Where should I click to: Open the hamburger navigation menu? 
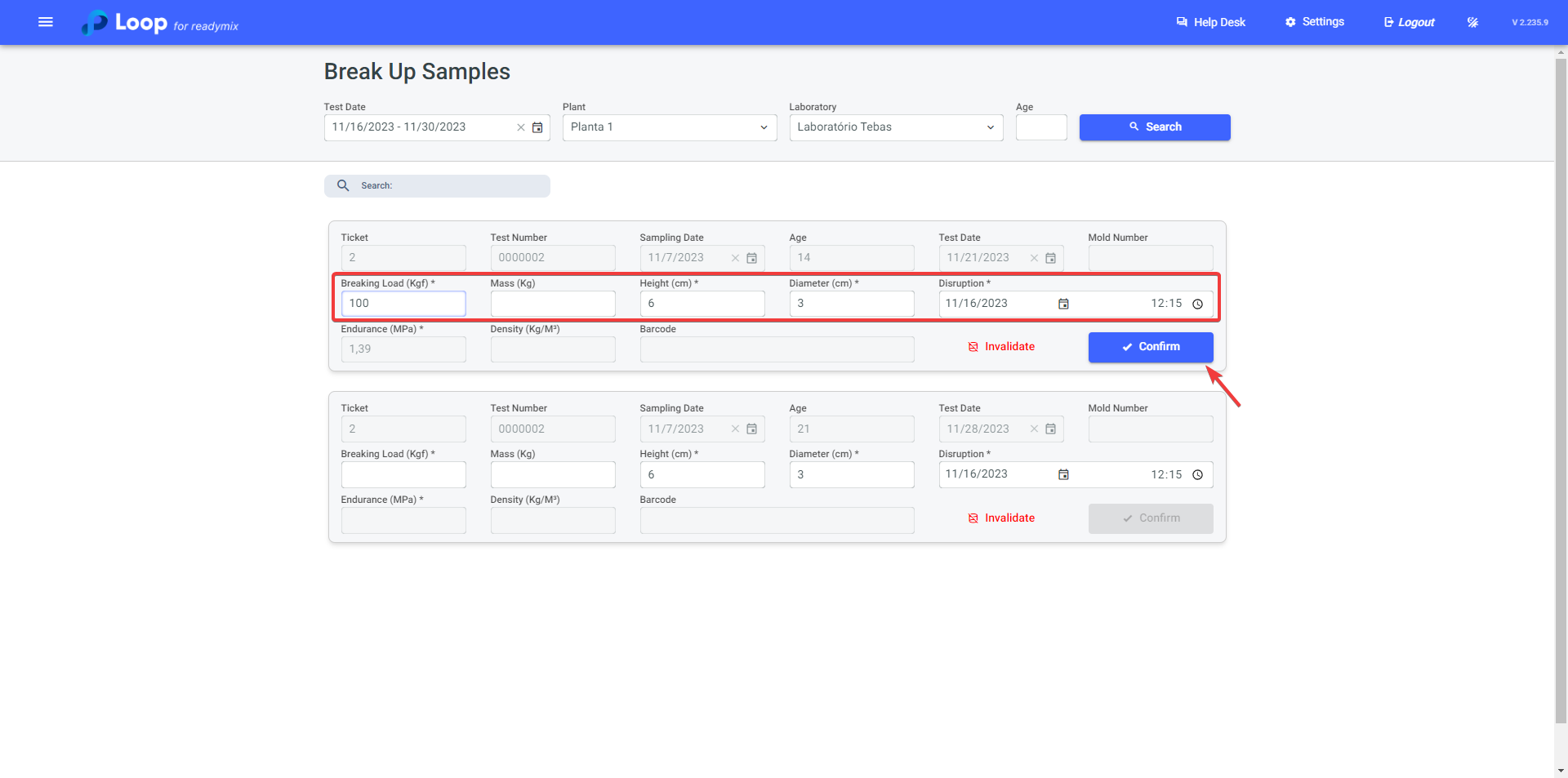pyautogui.click(x=46, y=22)
